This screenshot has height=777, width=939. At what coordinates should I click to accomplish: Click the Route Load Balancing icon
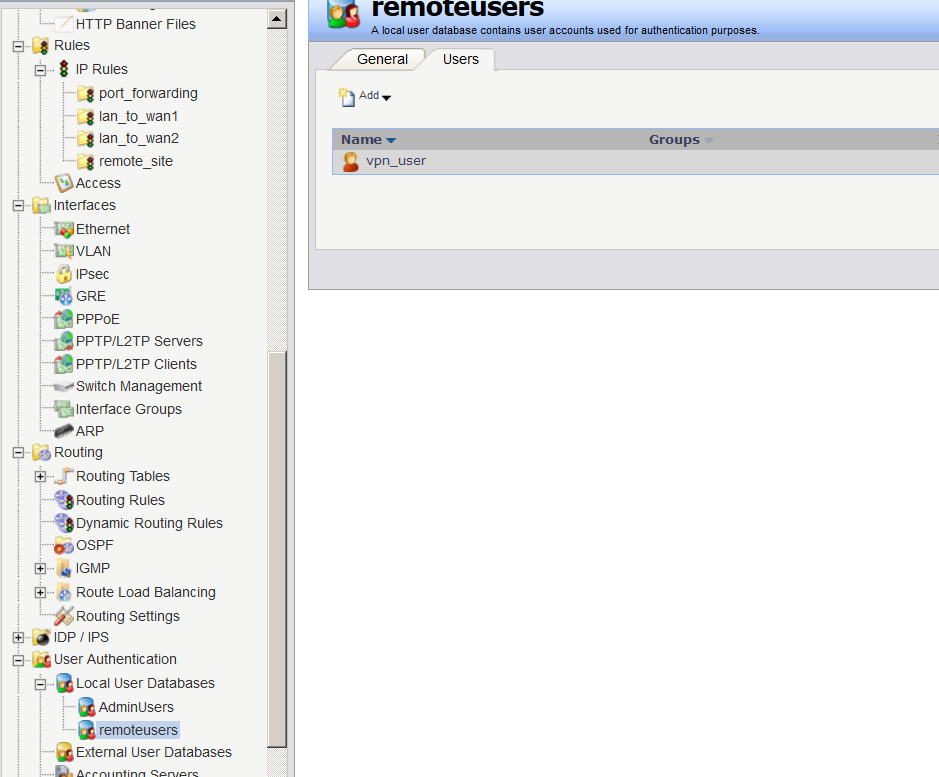tap(63, 592)
